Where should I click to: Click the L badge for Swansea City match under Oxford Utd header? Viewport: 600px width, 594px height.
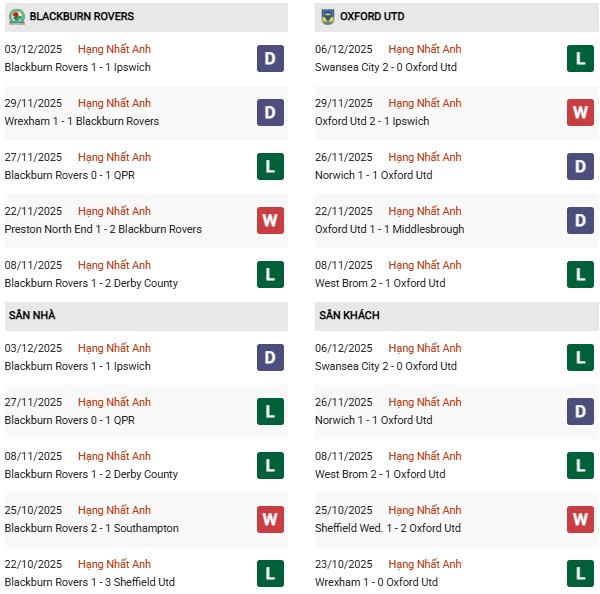(x=580, y=58)
